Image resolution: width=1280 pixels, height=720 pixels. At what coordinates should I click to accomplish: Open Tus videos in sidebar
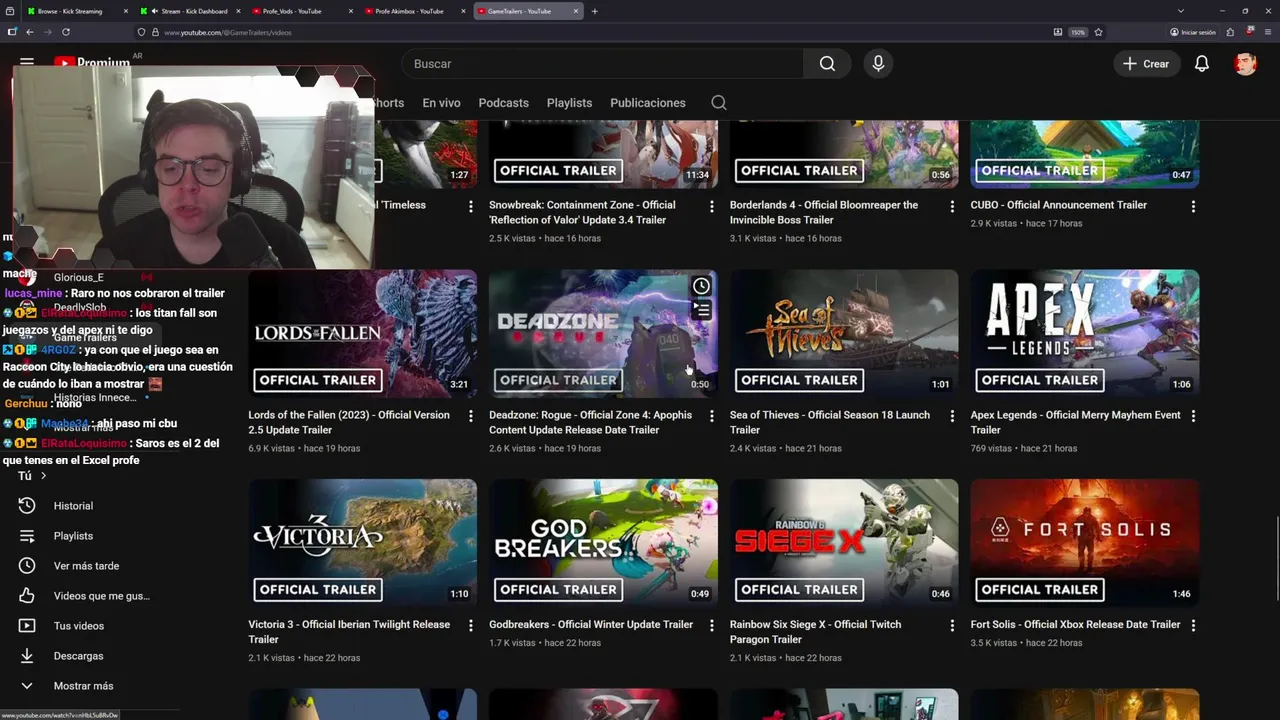[x=78, y=626]
